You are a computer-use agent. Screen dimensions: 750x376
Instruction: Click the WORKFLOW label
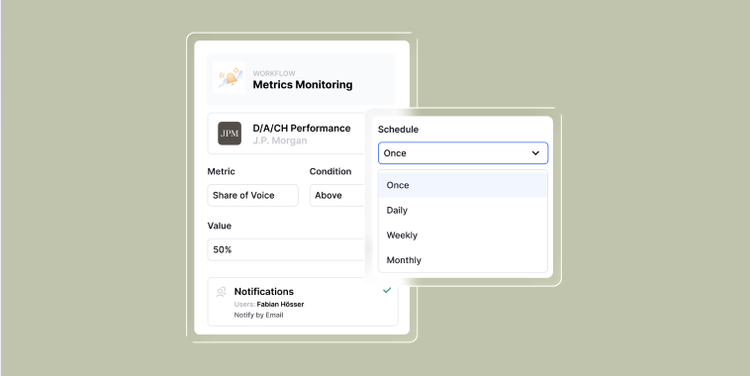coord(274,73)
